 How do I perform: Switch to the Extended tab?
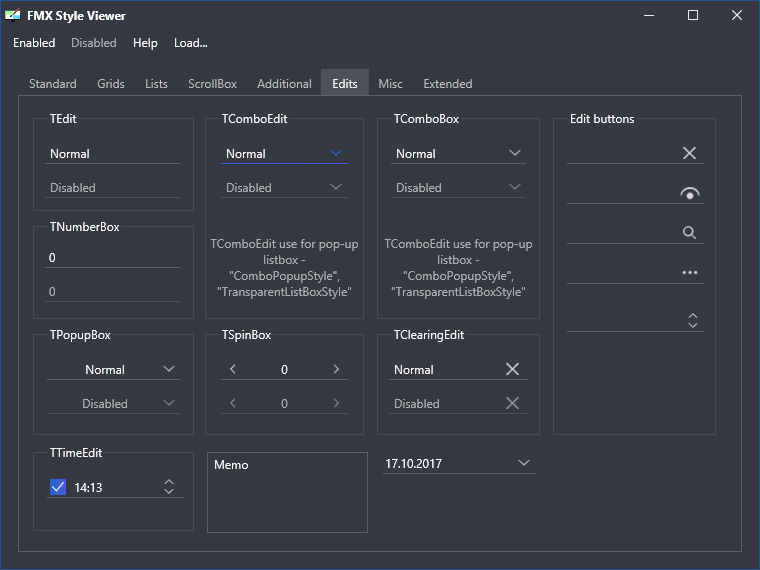447,84
